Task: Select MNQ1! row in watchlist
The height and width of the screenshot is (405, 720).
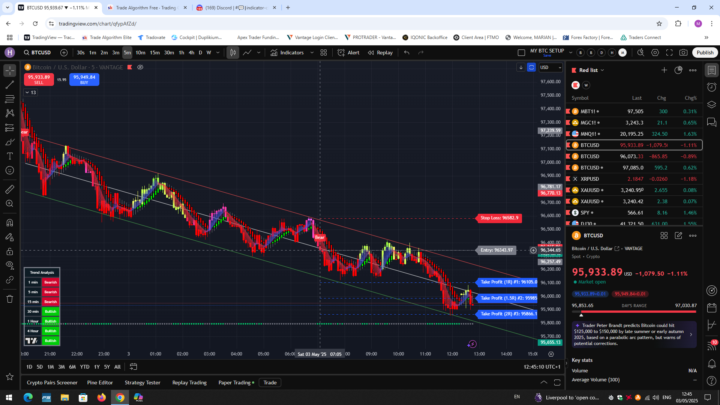Action: click(634, 134)
